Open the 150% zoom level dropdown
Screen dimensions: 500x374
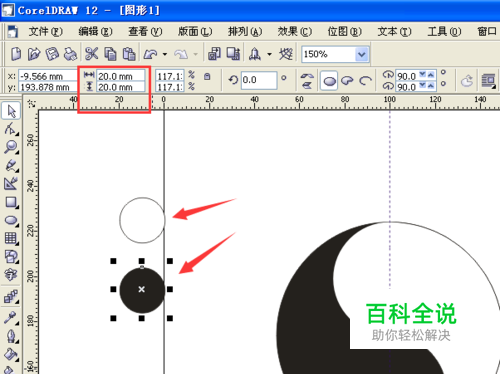pyautogui.click(x=362, y=54)
